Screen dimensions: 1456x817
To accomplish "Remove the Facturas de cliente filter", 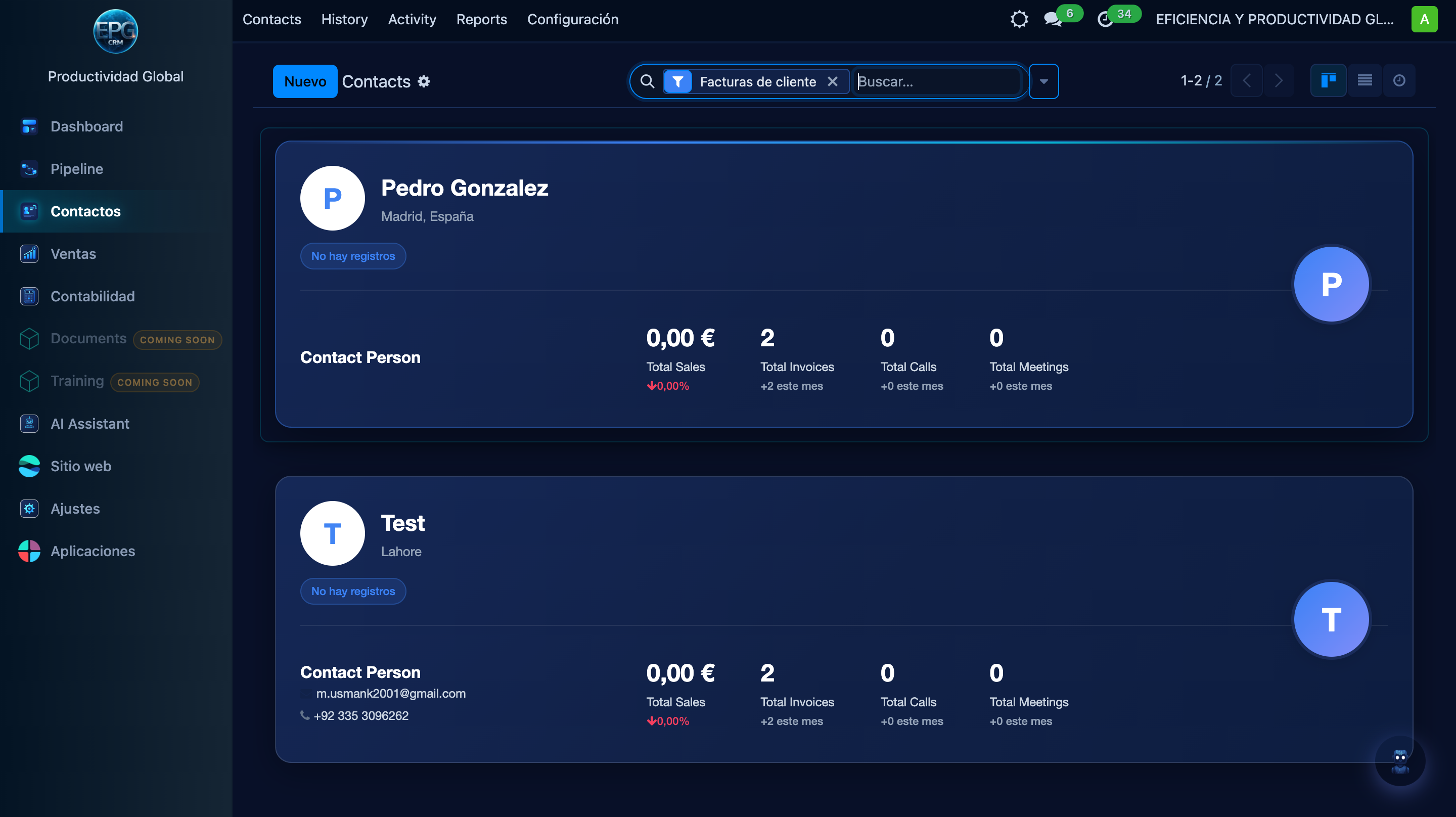I will click(833, 81).
